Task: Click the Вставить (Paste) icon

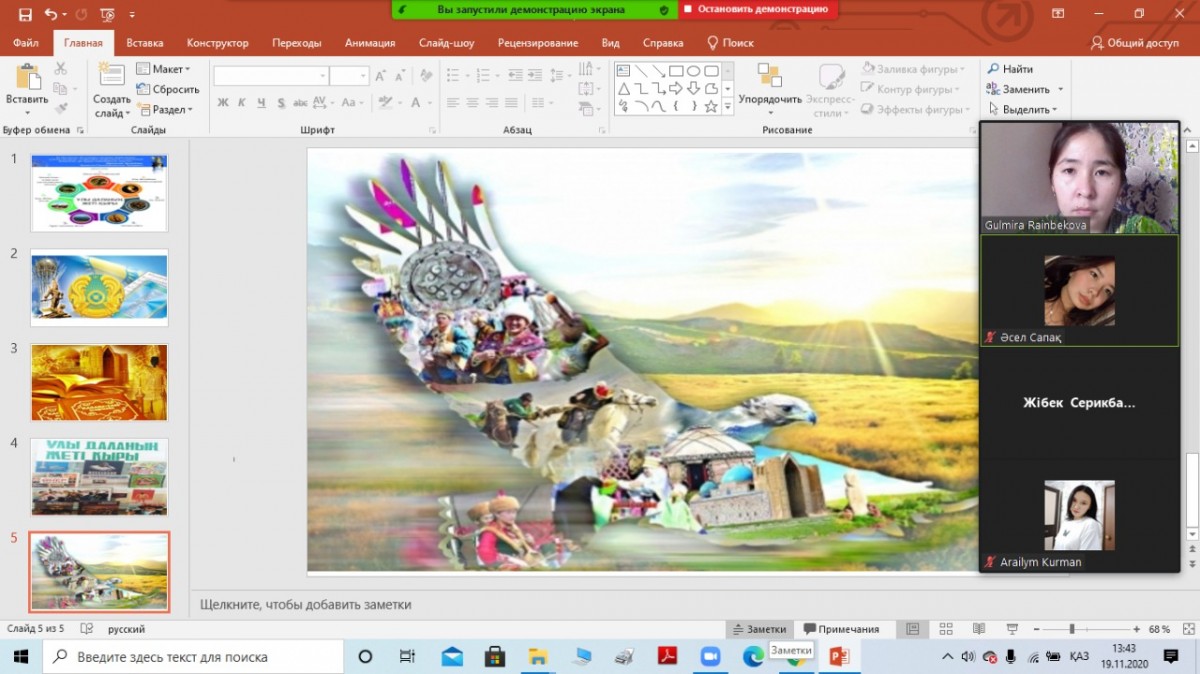Action: click(27, 78)
